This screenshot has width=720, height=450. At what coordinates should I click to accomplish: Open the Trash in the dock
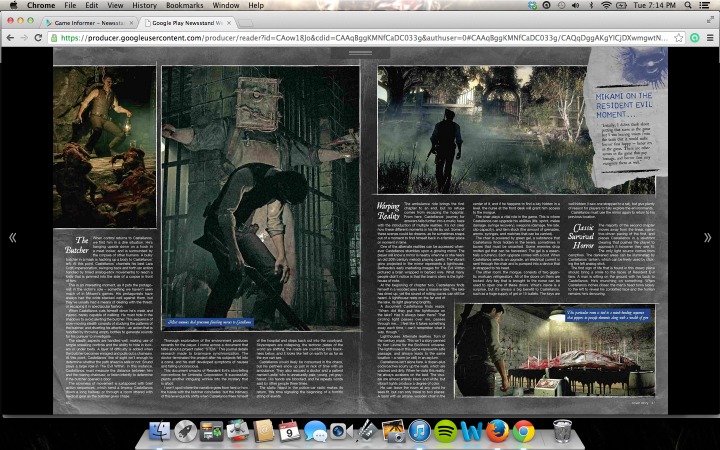click(562, 431)
